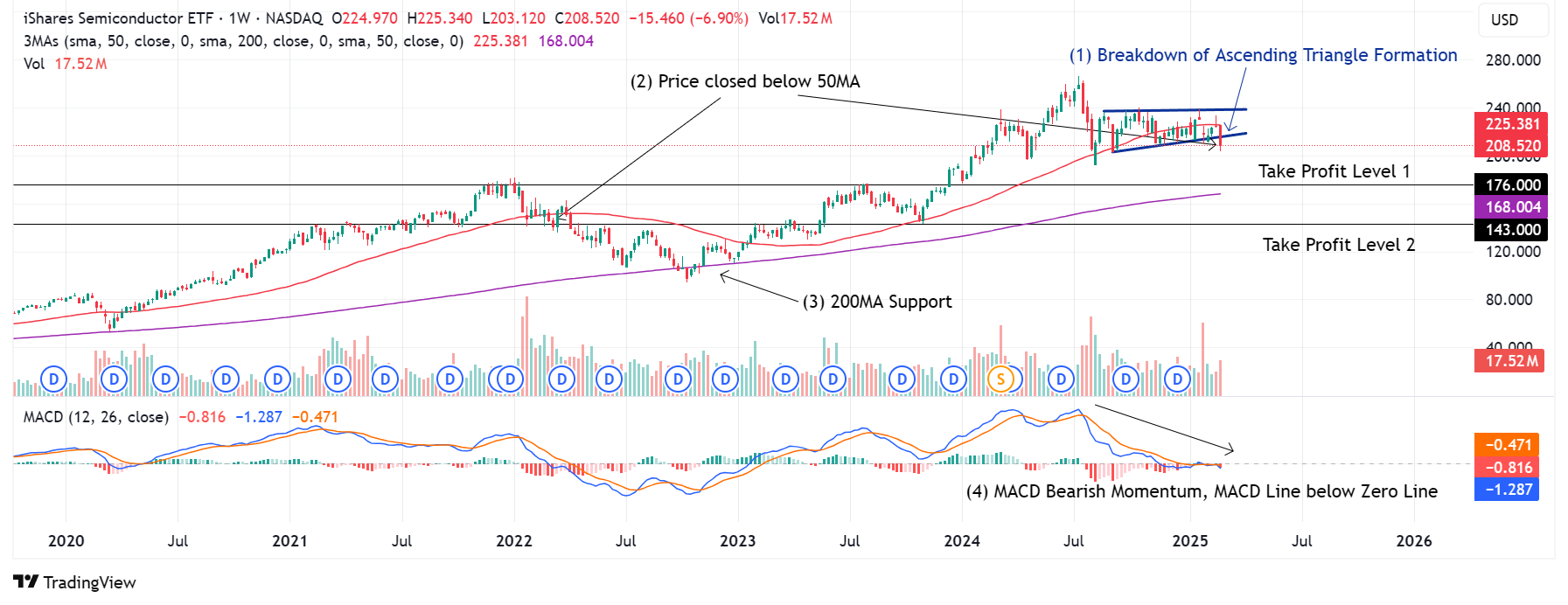Click the open price value O224.970

click(365, 18)
